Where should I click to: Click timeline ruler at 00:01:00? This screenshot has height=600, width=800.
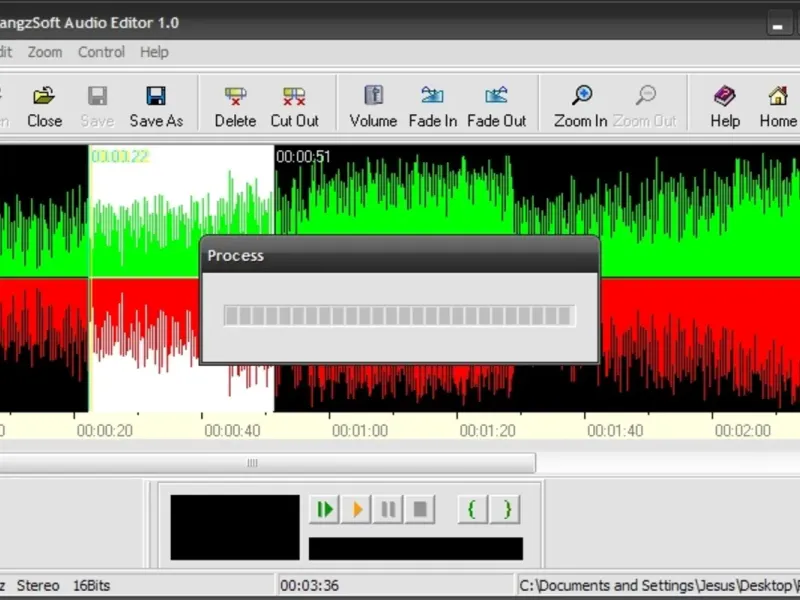tap(360, 431)
